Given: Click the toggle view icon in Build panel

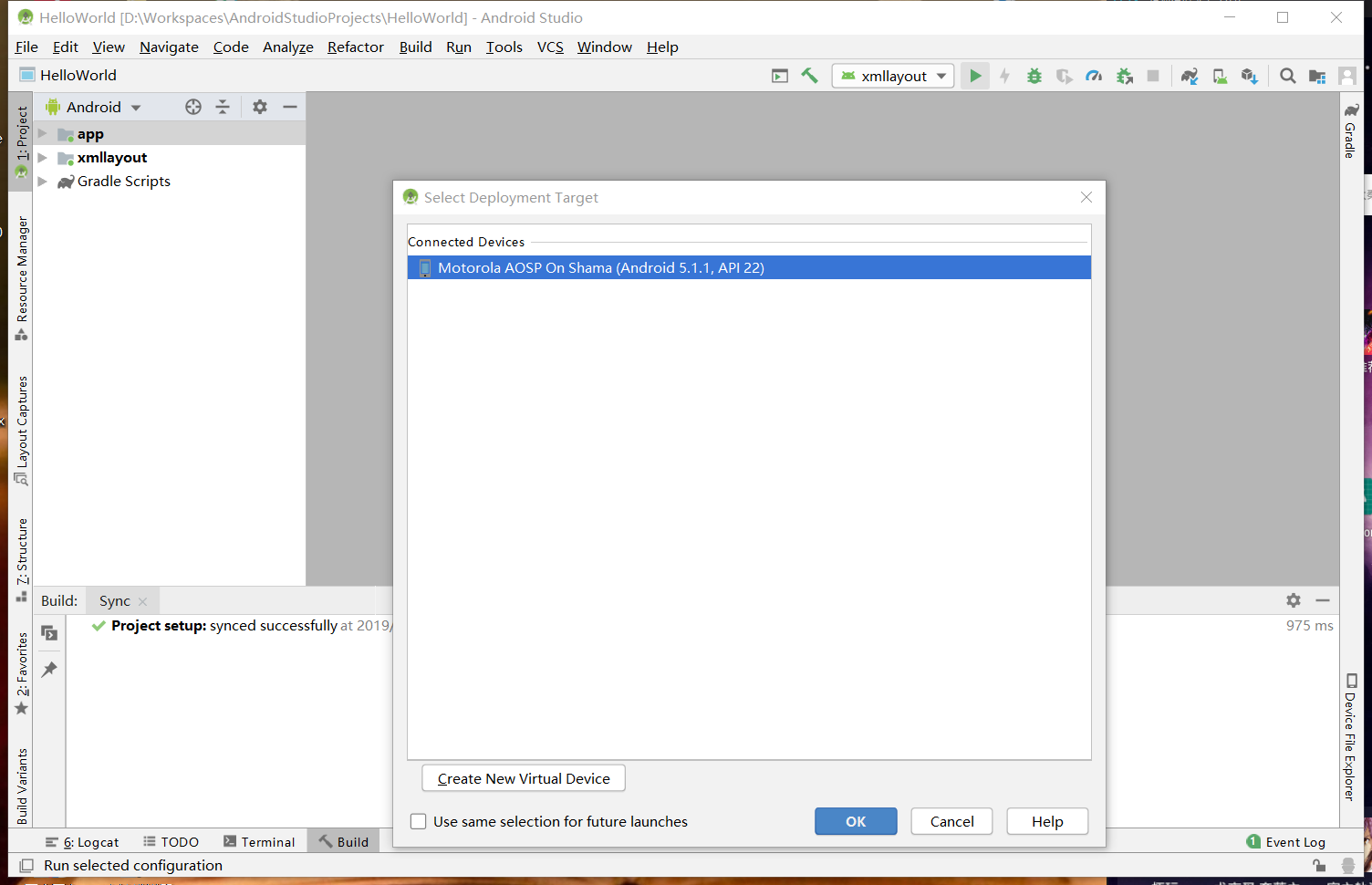Looking at the screenshot, I should pyautogui.click(x=49, y=633).
